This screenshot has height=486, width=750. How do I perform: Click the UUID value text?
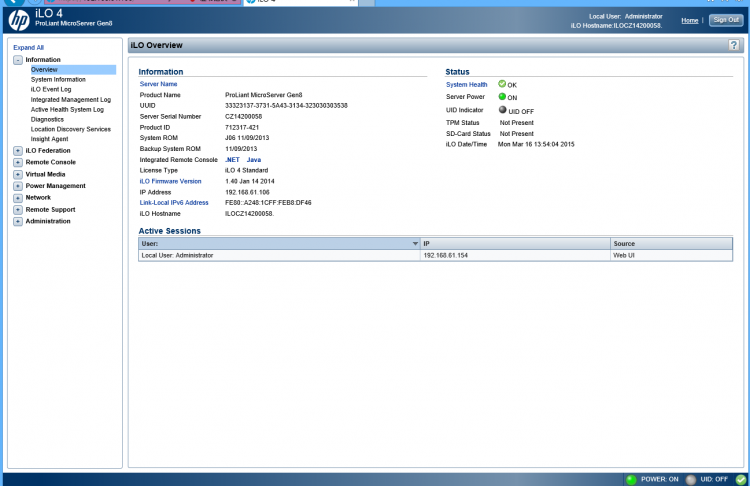(286, 105)
